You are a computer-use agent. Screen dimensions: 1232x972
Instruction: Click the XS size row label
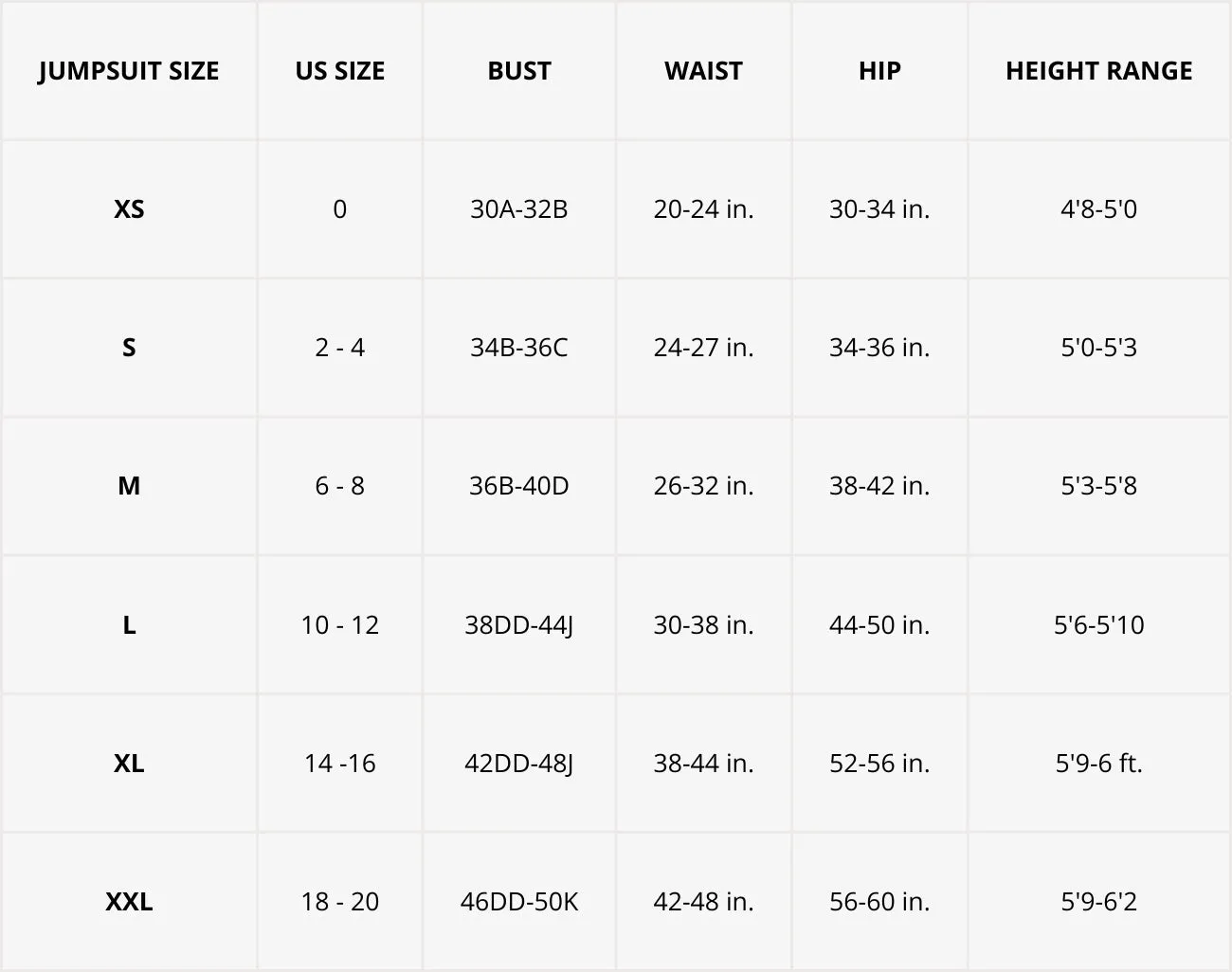pos(129,209)
